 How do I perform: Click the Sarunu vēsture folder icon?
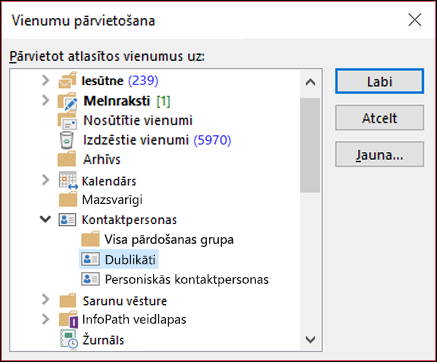pos(68,300)
